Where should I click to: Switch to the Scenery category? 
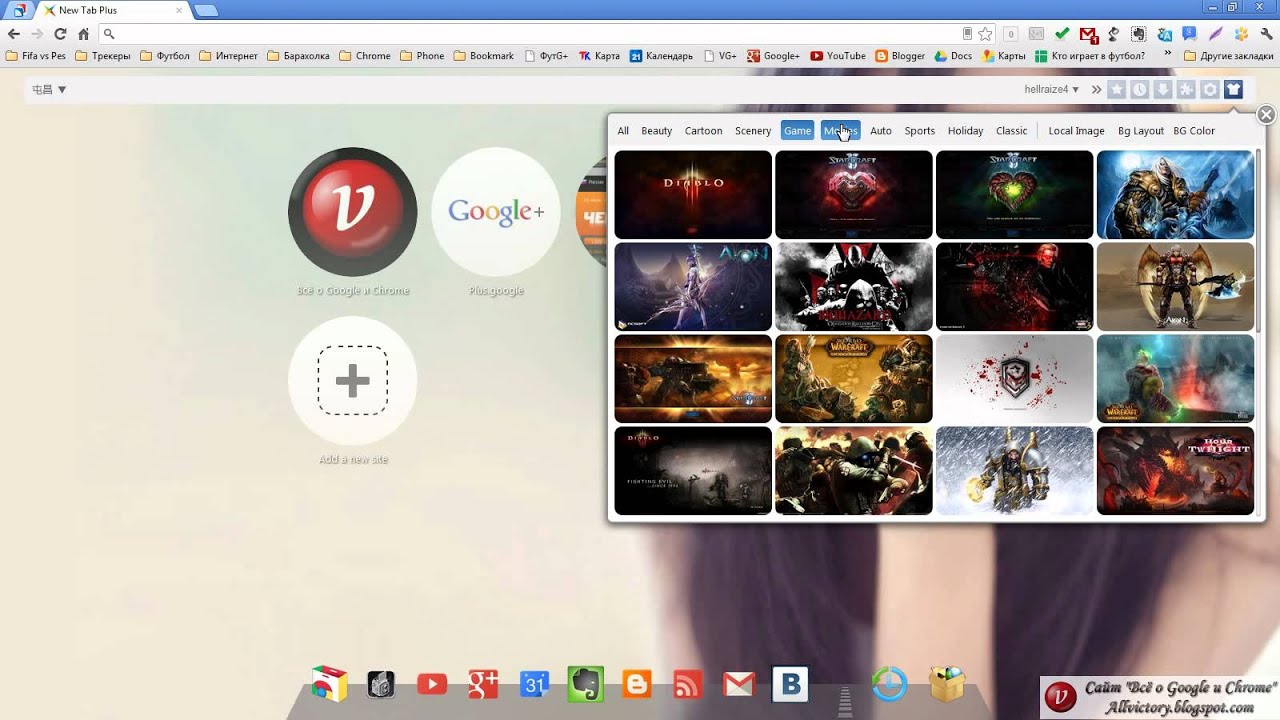(x=753, y=131)
